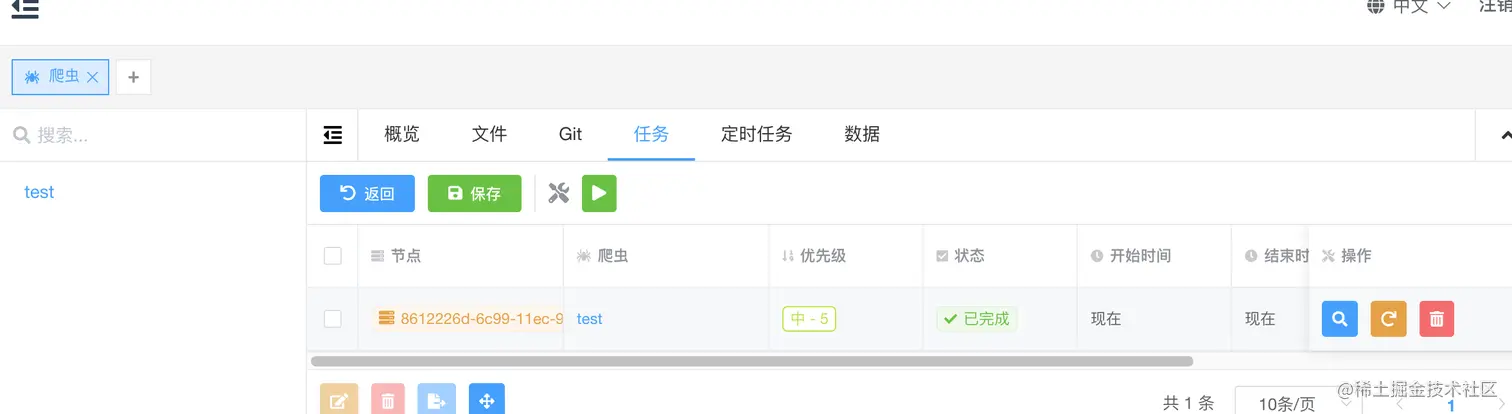Click the horizontal table scrollbar
Image resolution: width=1512 pixels, height=414 pixels.
[x=752, y=361]
